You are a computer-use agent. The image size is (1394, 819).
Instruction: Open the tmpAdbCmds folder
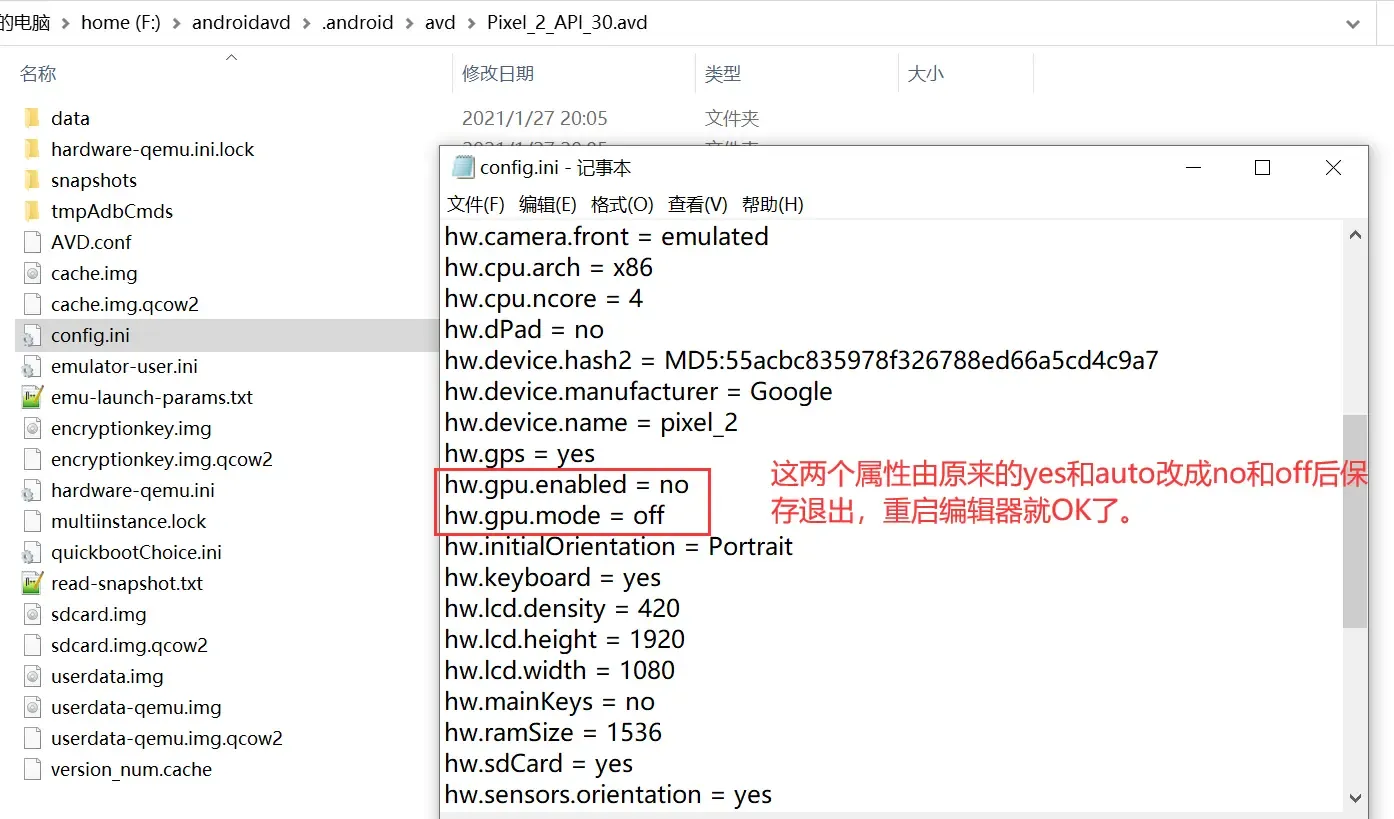(x=112, y=211)
